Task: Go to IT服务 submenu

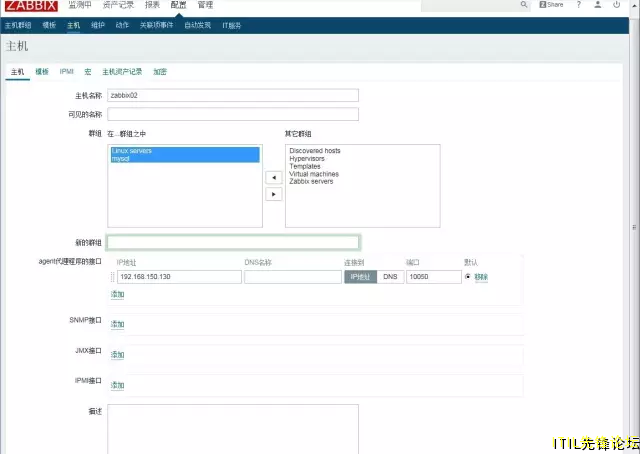Action: click(x=231, y=25)
